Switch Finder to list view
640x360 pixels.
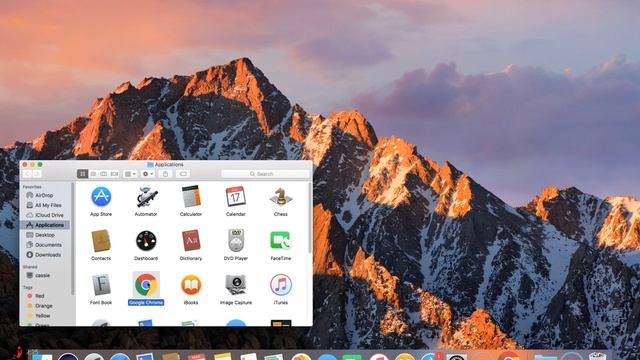coord(93,174)
